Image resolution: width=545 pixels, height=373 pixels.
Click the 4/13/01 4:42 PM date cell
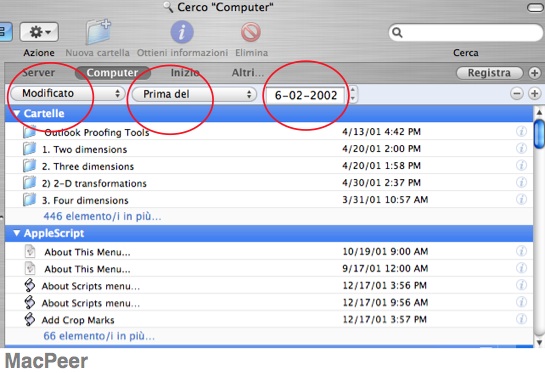381,132
